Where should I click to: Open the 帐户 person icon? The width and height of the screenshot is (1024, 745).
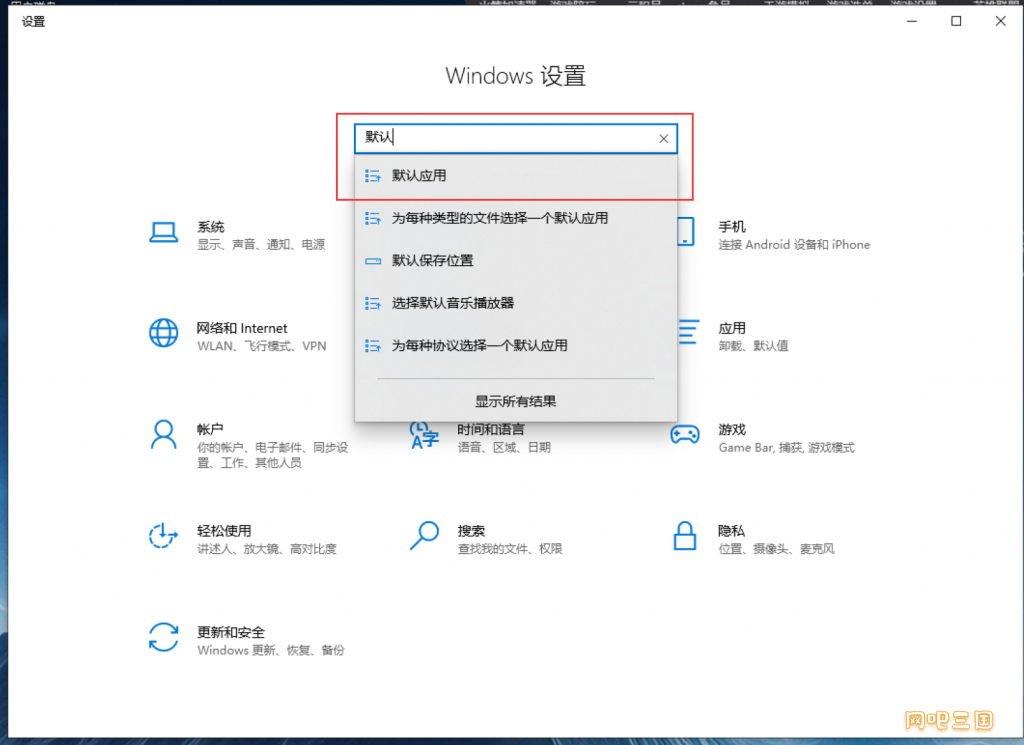pos(163,435)
